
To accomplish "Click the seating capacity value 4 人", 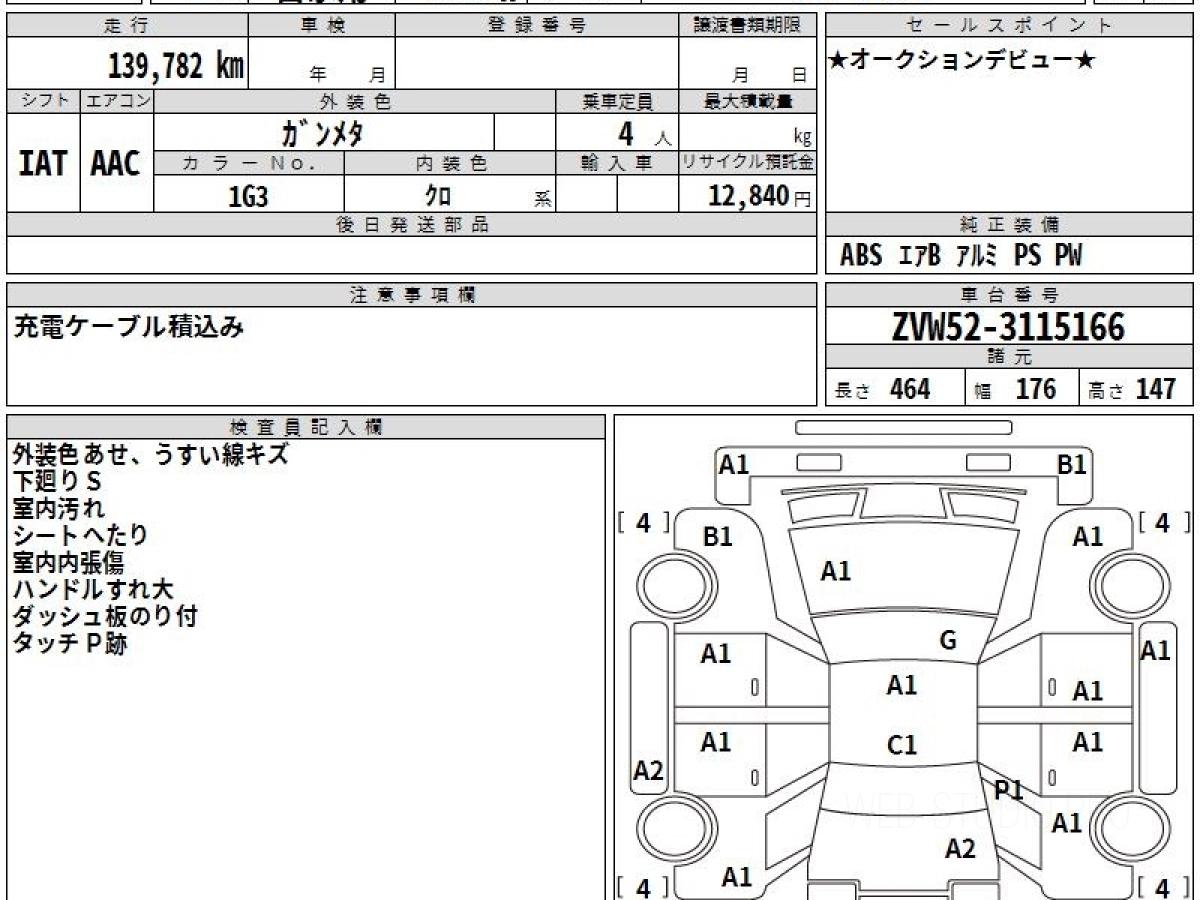I will click(x=644, y=133).
